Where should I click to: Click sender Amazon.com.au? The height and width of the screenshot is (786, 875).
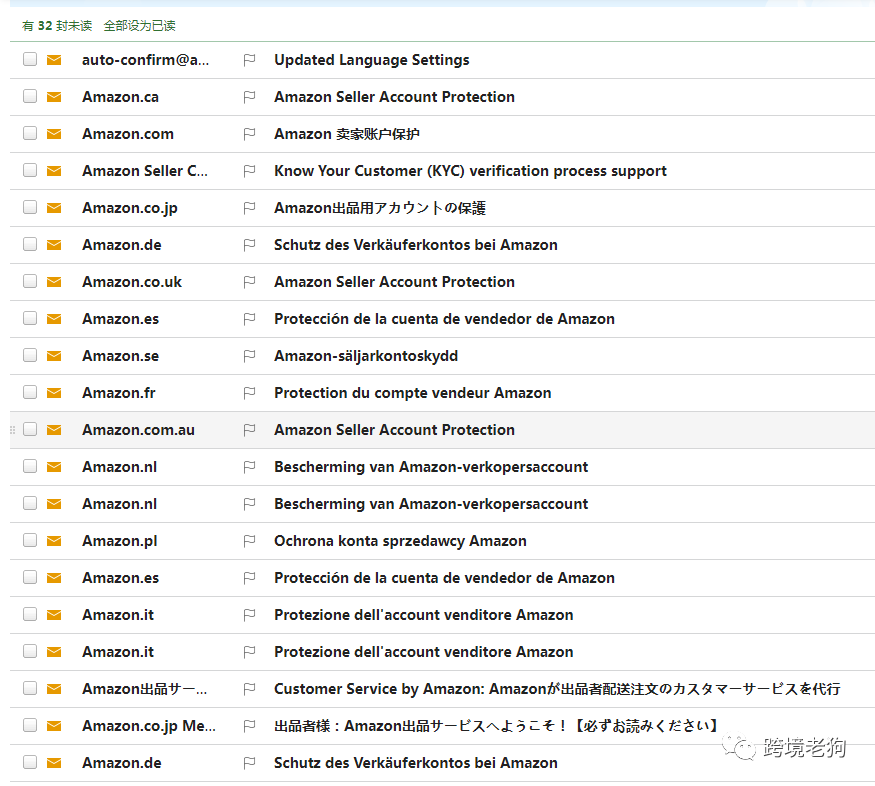click(x=138, y=430)
